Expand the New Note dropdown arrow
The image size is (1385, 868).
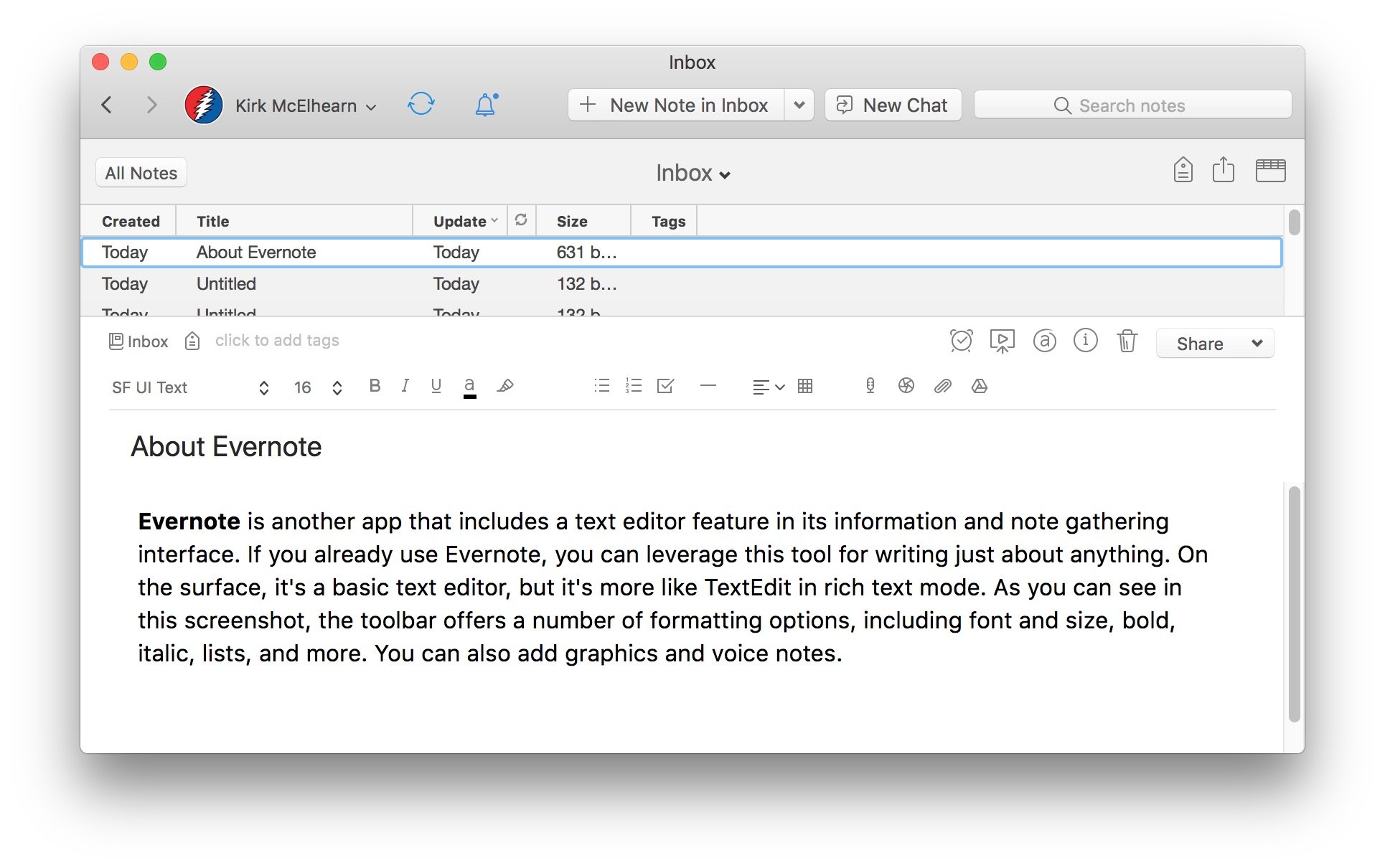pos(799,105)
